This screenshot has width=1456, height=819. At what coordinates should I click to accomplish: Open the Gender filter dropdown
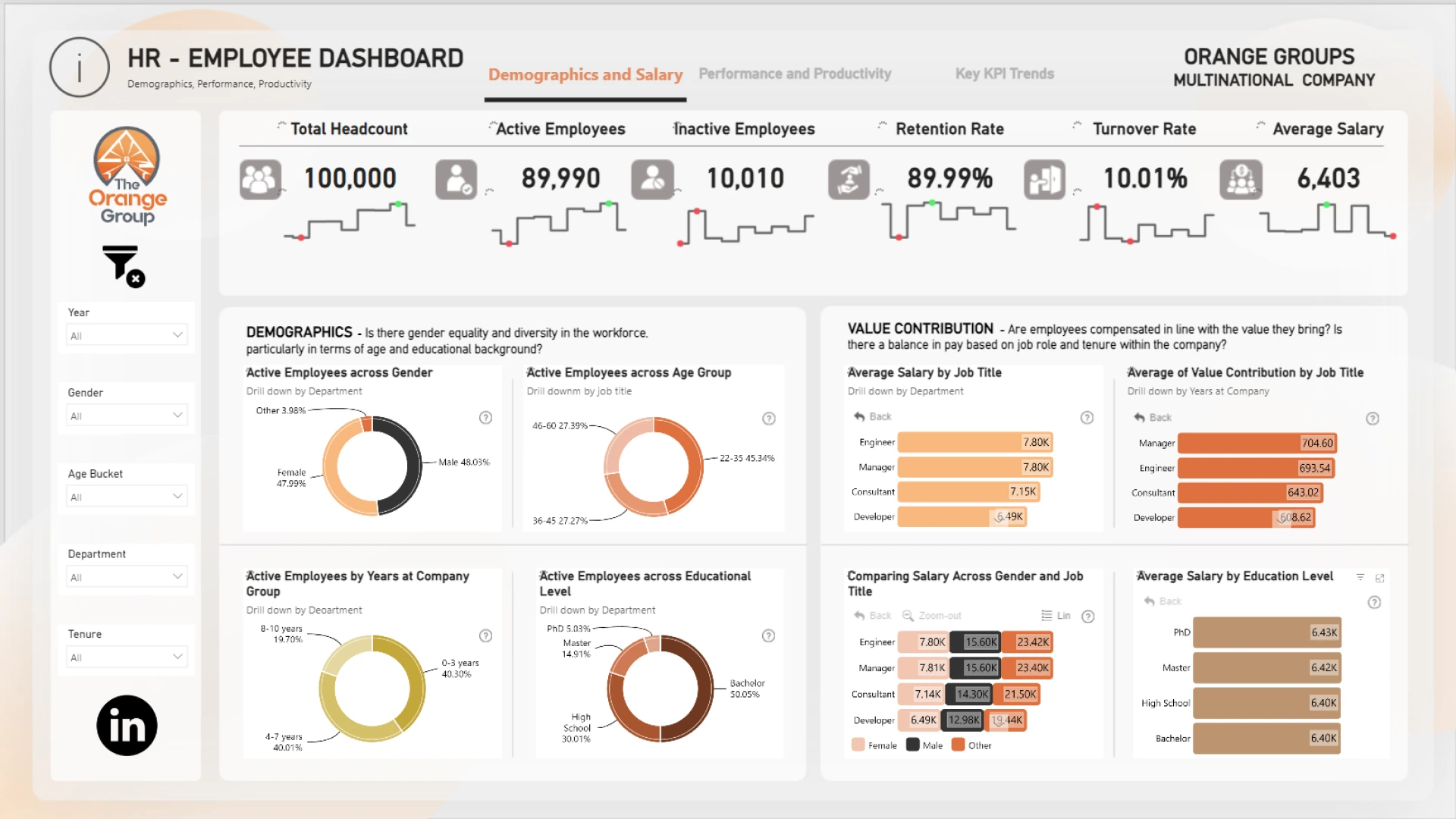coord(127,416)
